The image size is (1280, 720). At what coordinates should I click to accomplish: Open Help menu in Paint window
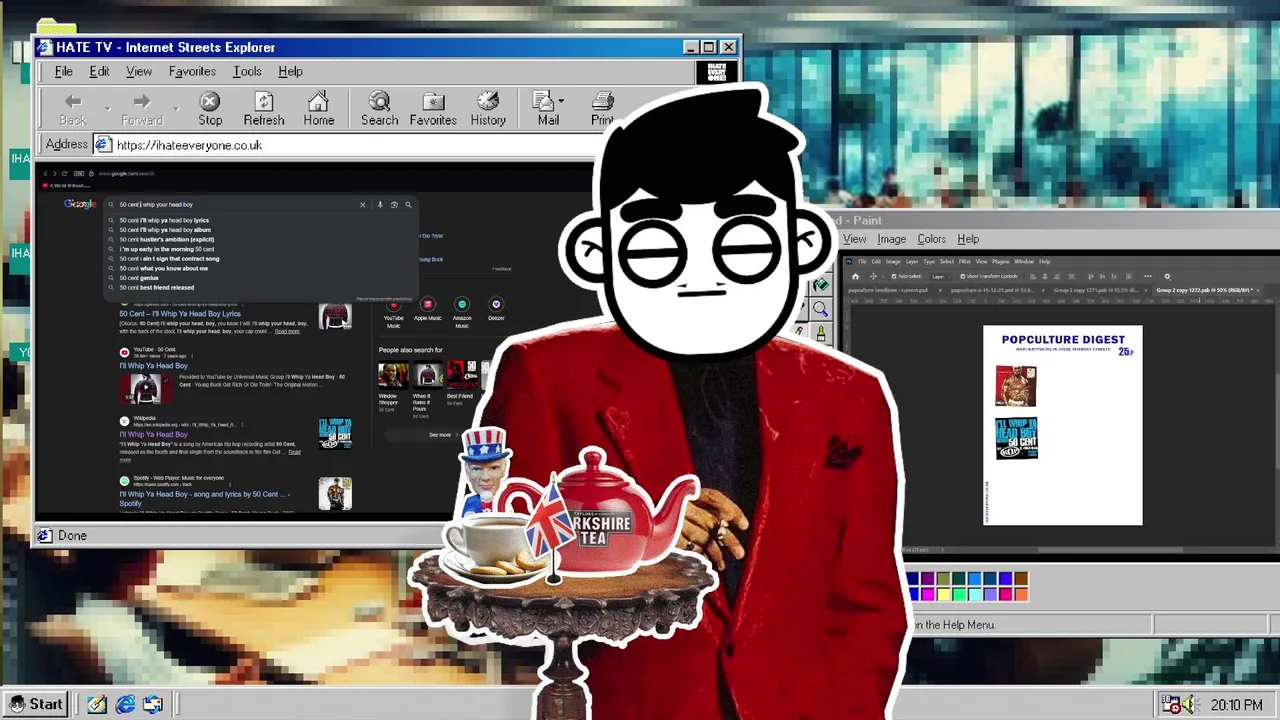coord(968,239)
